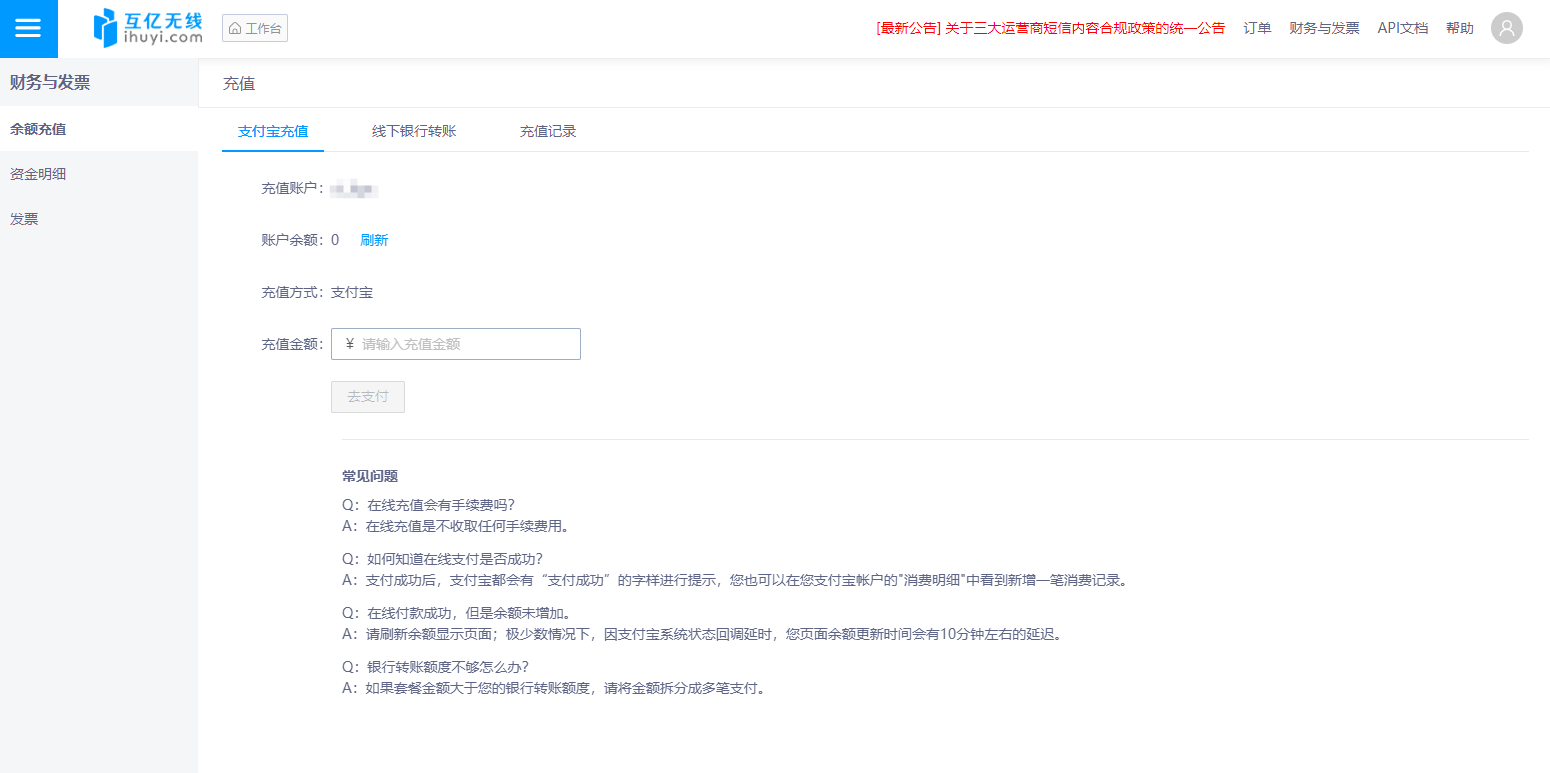Image resolution: width=1550 pixels, height=773 pixels.
Task: Click the ihuyi.com logo
Action: [147, 28]
